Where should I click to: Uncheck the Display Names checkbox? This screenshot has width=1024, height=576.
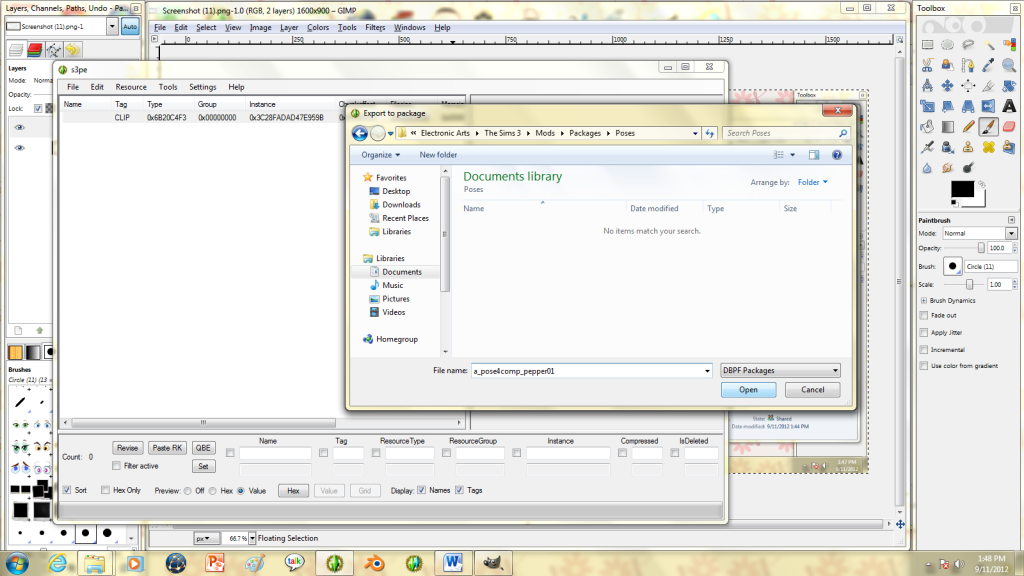tap(422, 490)
